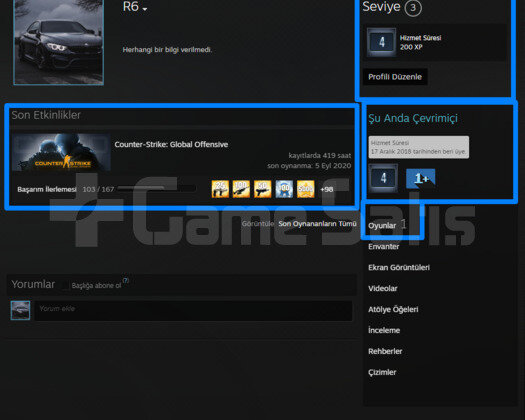Open Ekran Görüntüleri screenshots link
The height and width of the screenshot is (420, 525).
(399, 267)
